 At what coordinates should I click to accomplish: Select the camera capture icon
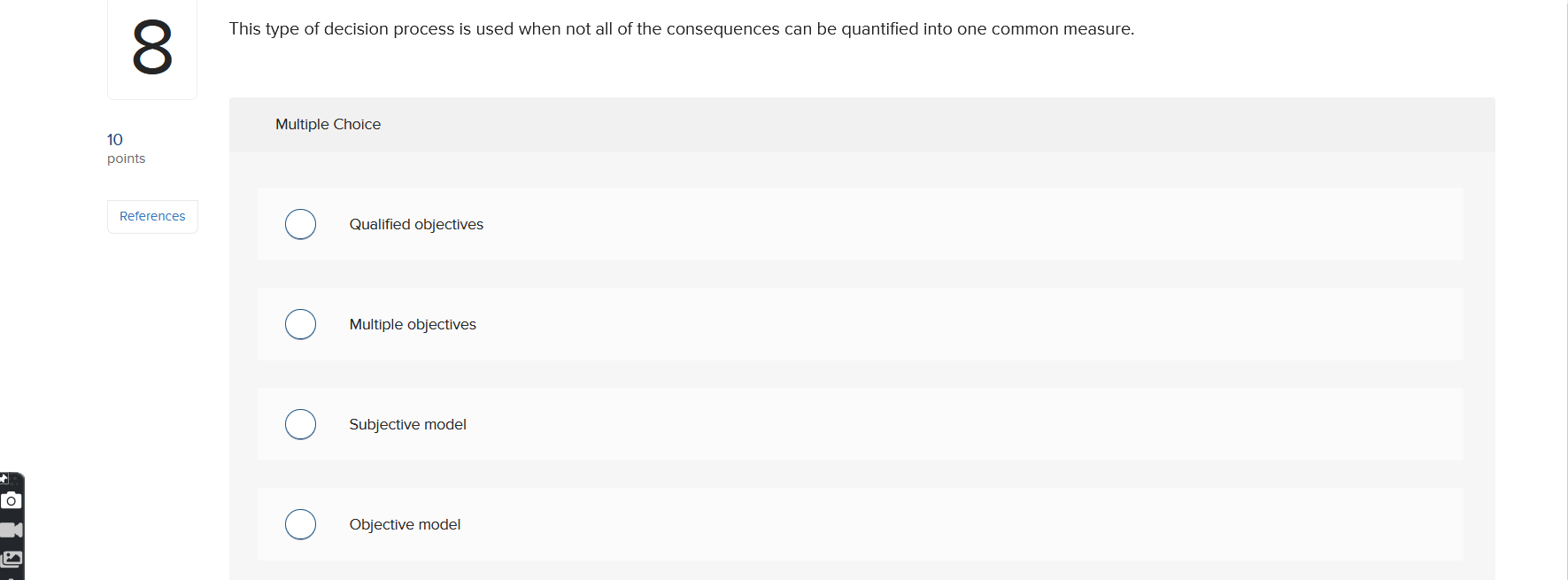tap(11, 500)
